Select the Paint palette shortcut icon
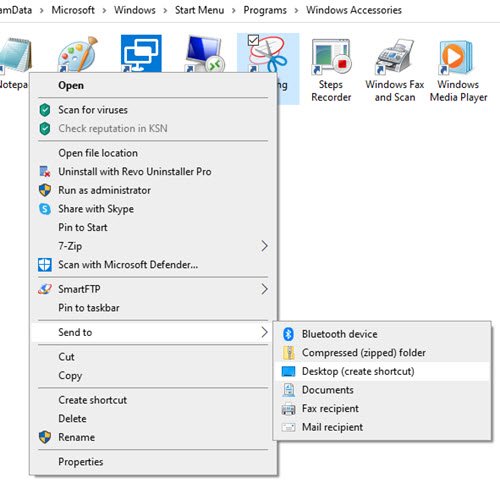 (x=78, y=54)
